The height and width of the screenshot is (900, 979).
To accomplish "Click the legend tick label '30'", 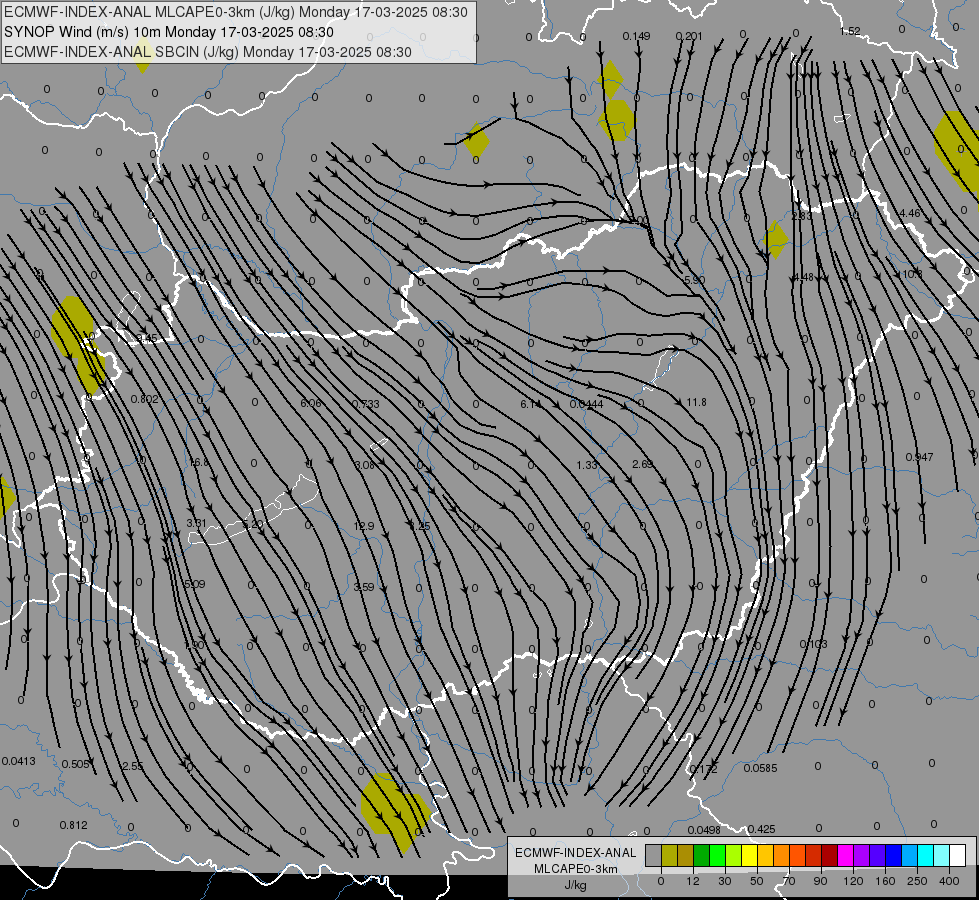I will (x=725, y=881).
